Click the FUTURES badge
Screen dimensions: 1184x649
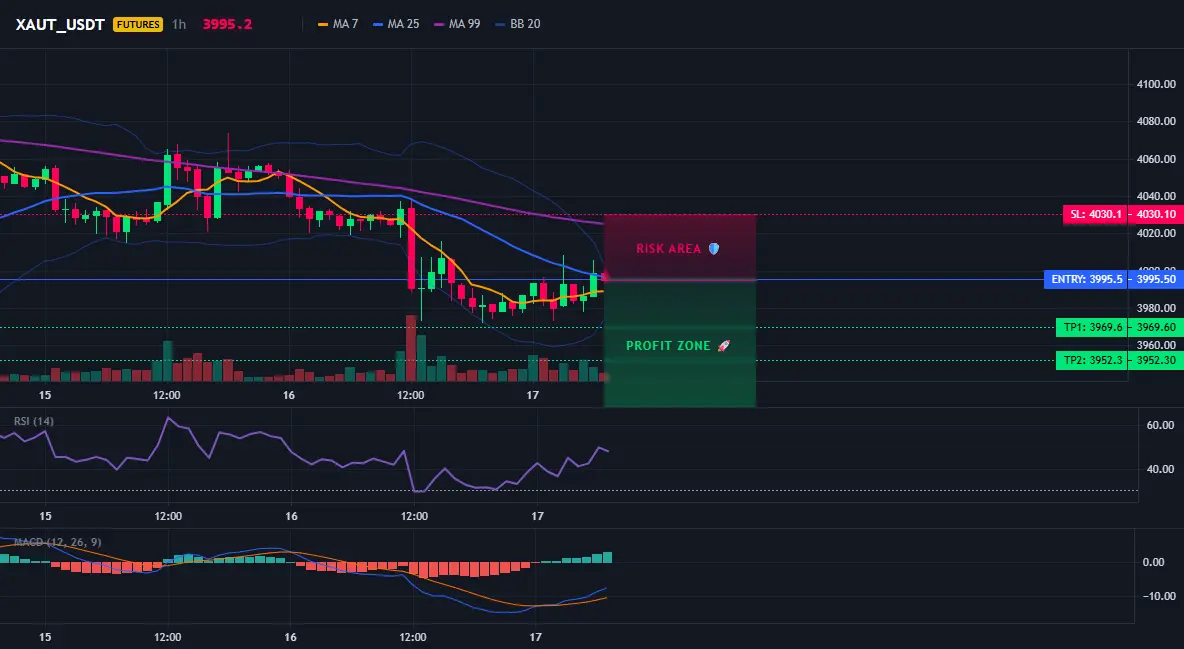[137, 24]
